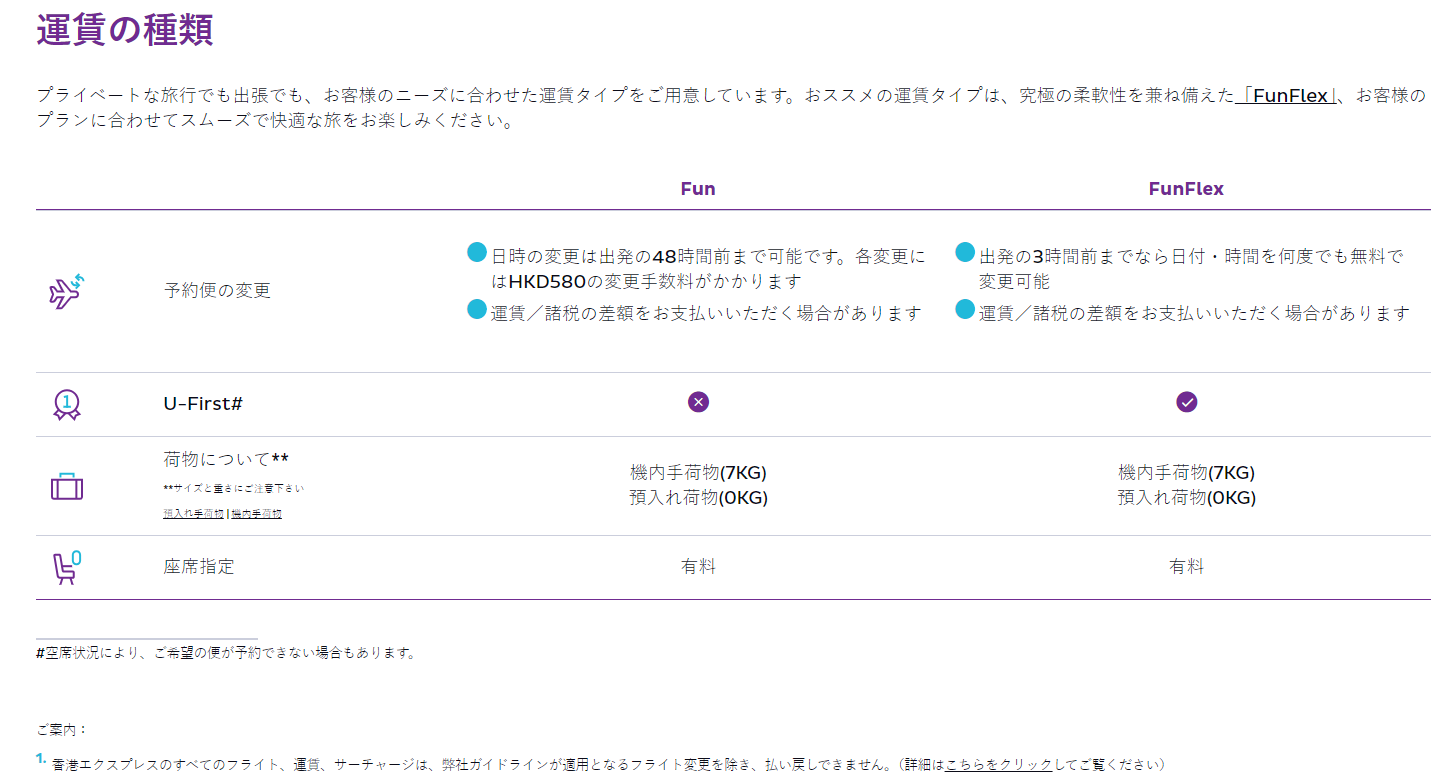Viewport: 1444px width, 783px height.
Task: Click the purple suitcase baggage icon
Action: pos(66,487)
